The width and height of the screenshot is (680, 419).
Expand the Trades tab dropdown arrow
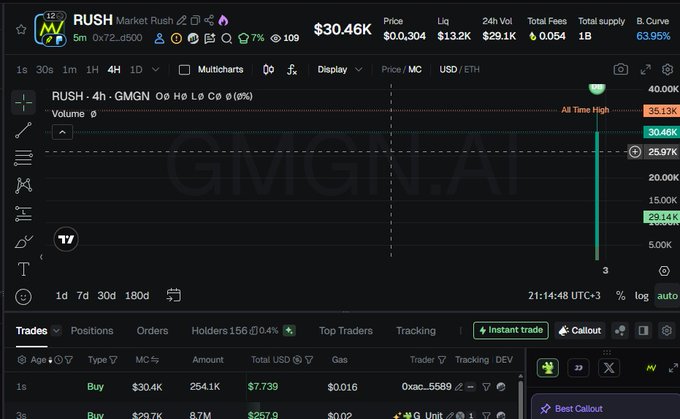(x=56, y=331)
